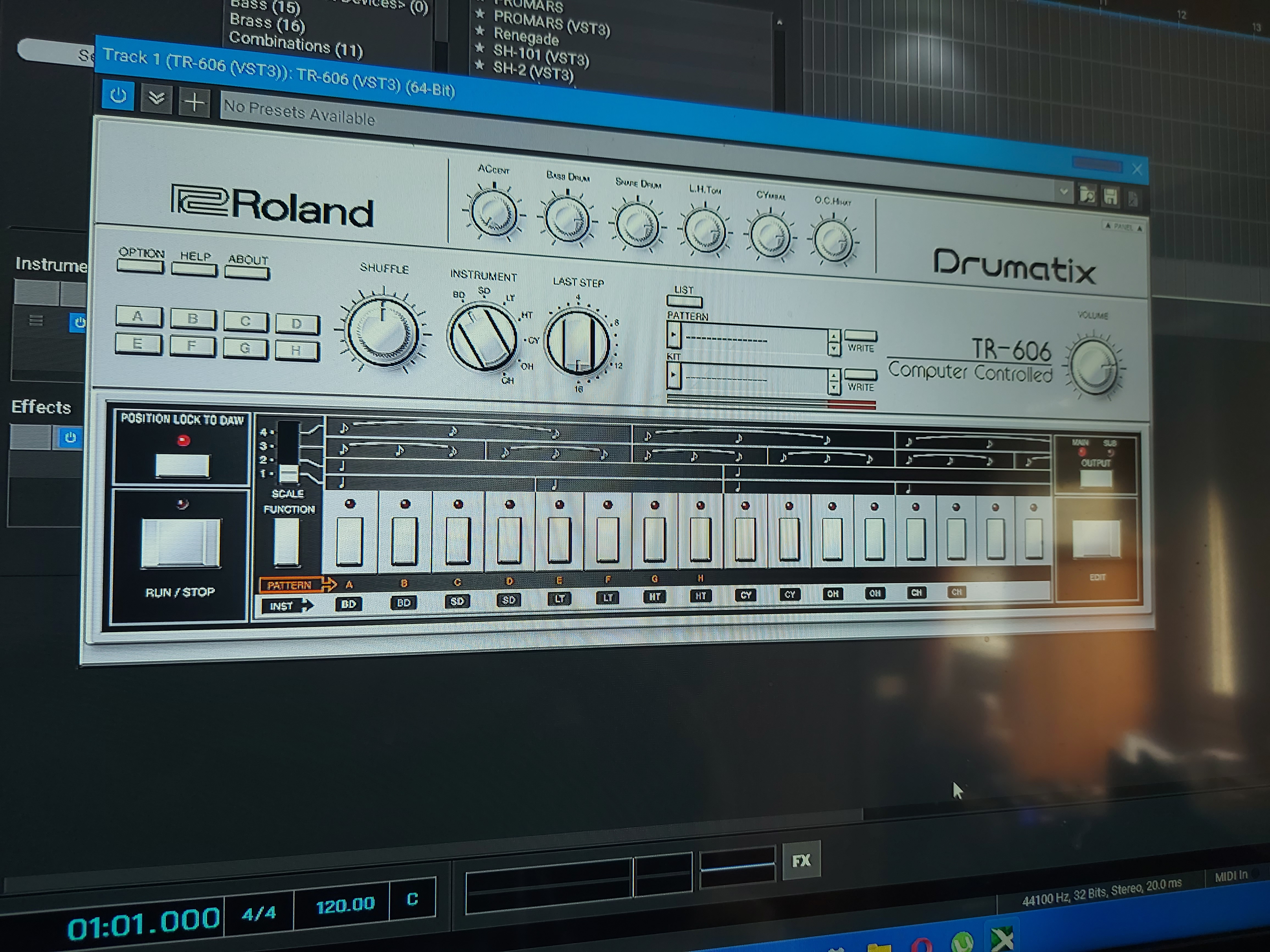Click the KIT selector down arrow

[834, 388]
